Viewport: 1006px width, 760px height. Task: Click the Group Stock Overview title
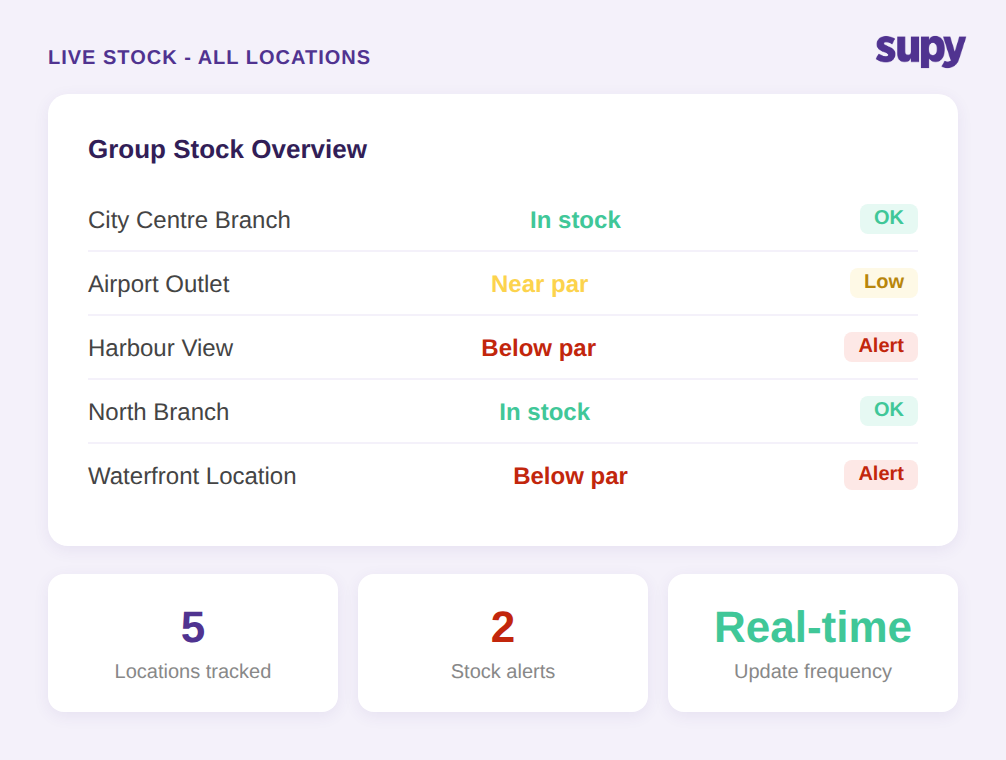tap(227, 149)
